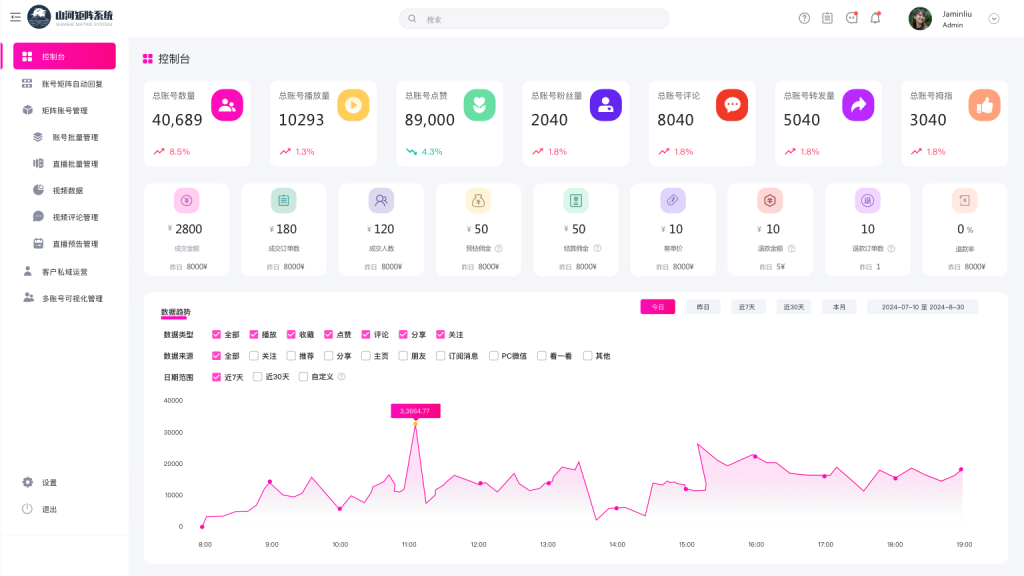Click the 成交人数 people icon
The image size is (1024, 576).
click(x=381, y=200)
